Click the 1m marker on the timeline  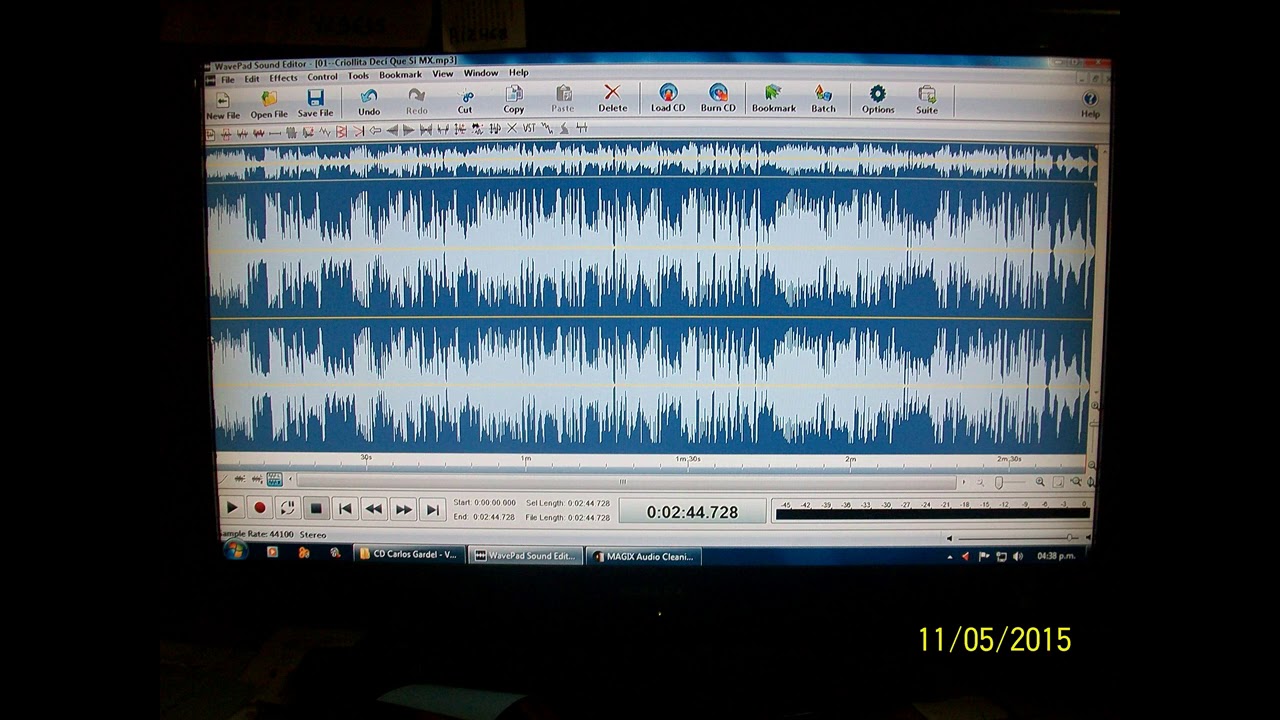(x=525, y=459)
